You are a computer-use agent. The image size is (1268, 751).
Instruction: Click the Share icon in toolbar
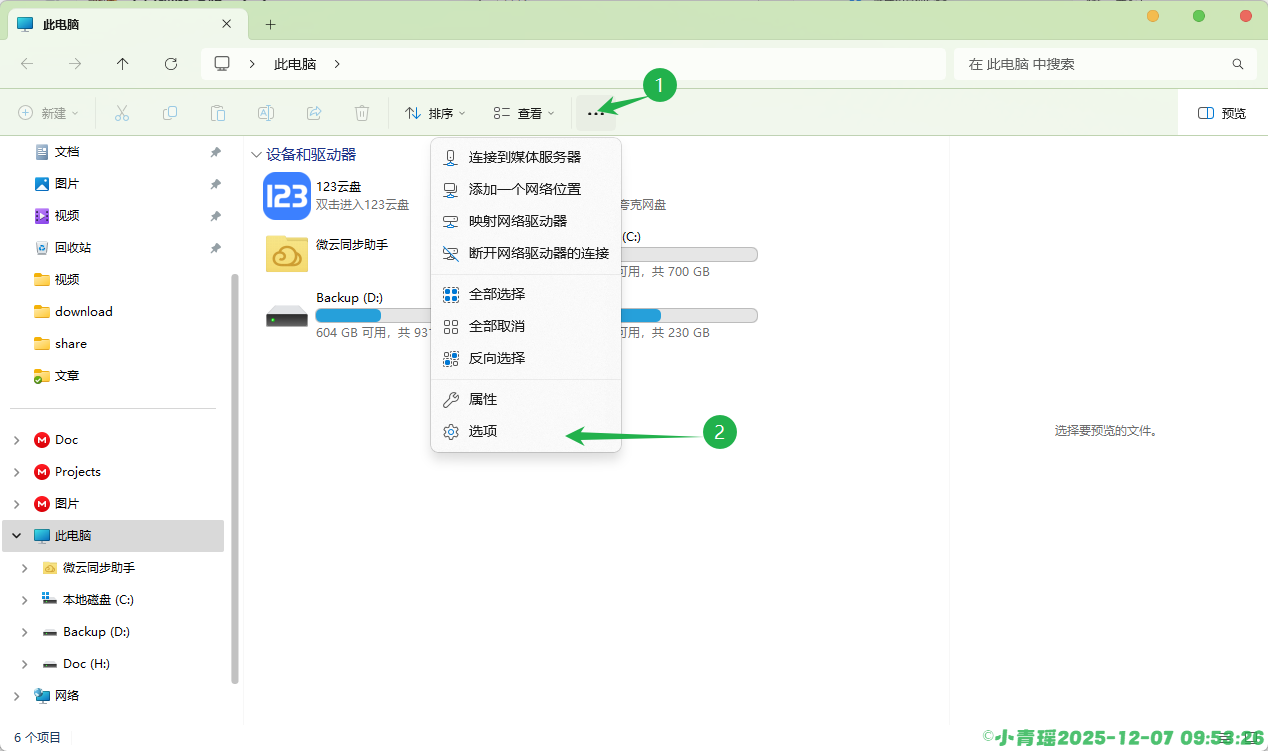click(314, 113)
